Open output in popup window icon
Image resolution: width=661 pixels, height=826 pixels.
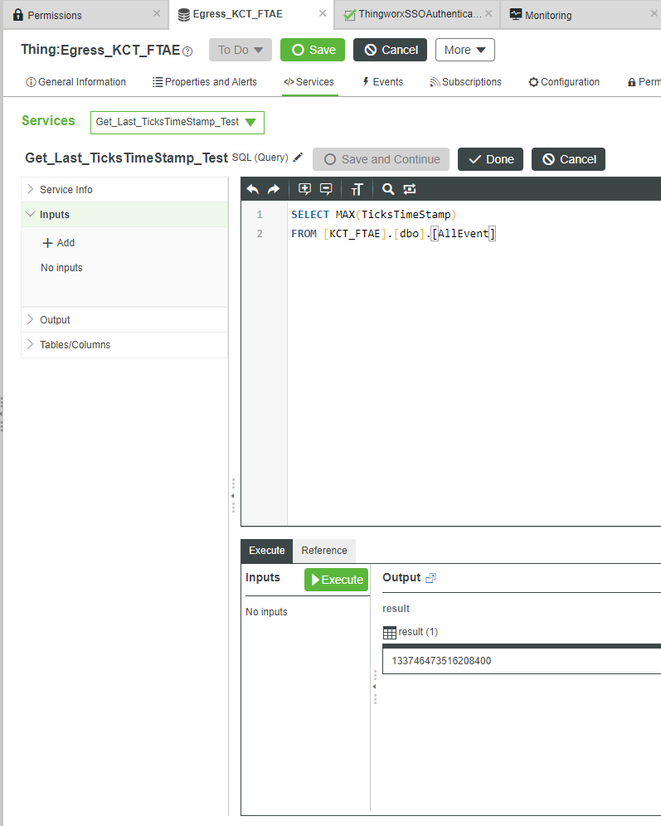point(431,578)
